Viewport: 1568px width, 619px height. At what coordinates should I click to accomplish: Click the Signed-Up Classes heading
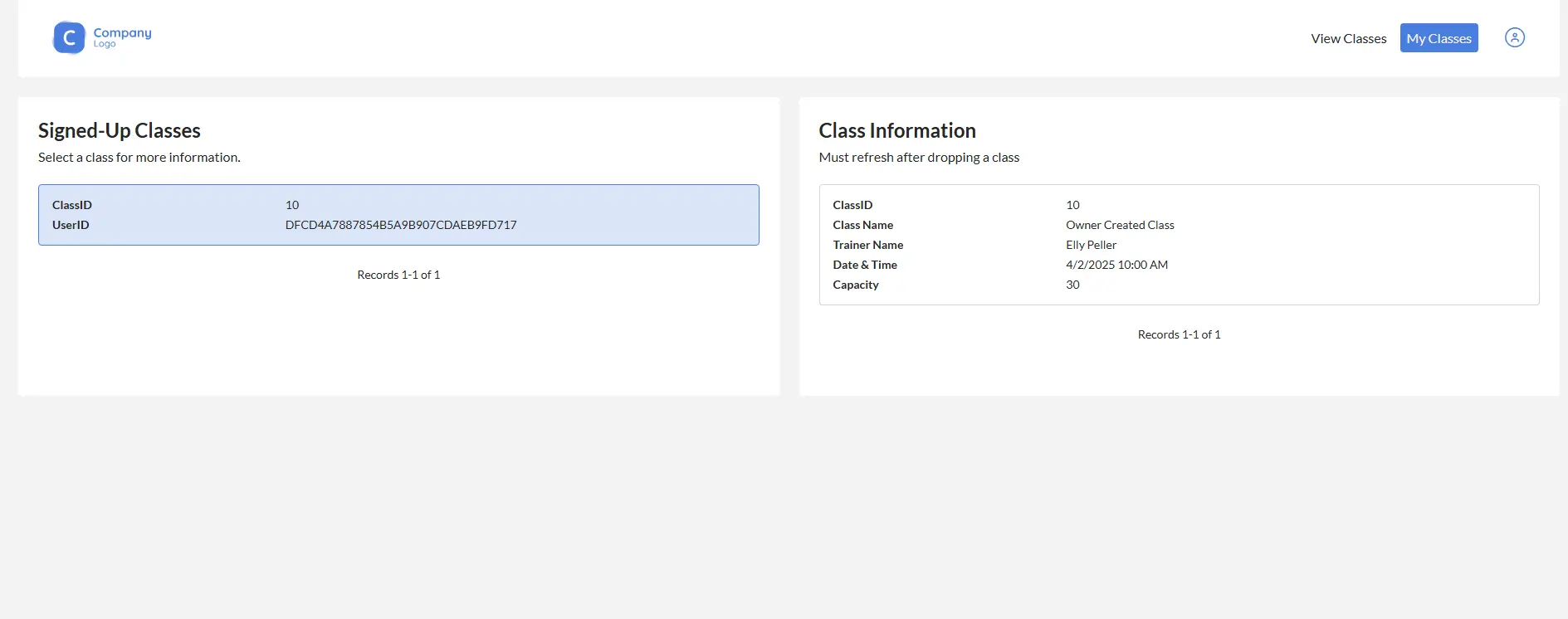pyautogui.click(x=120, y=131)
